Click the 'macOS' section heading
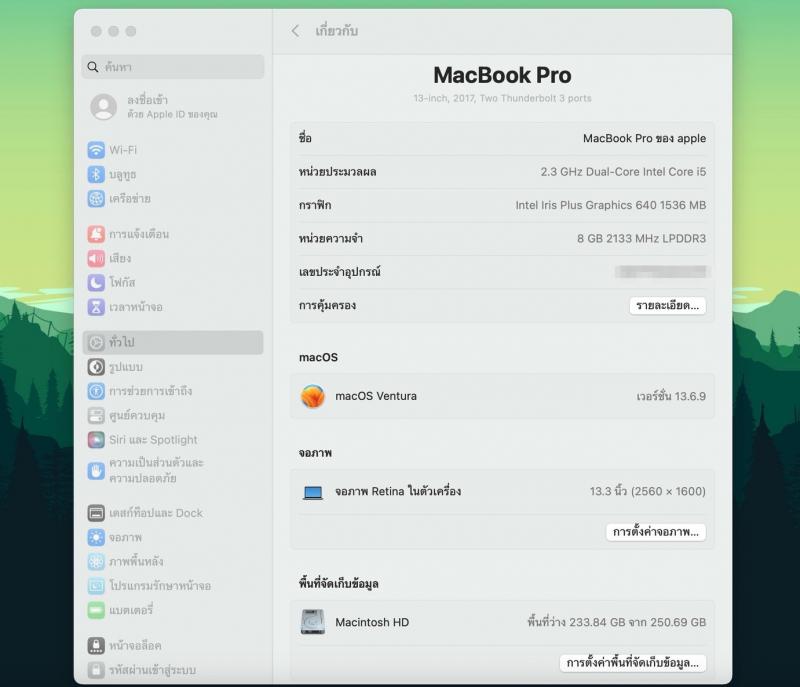Screen dimensions: 800x687 point(318,357)
